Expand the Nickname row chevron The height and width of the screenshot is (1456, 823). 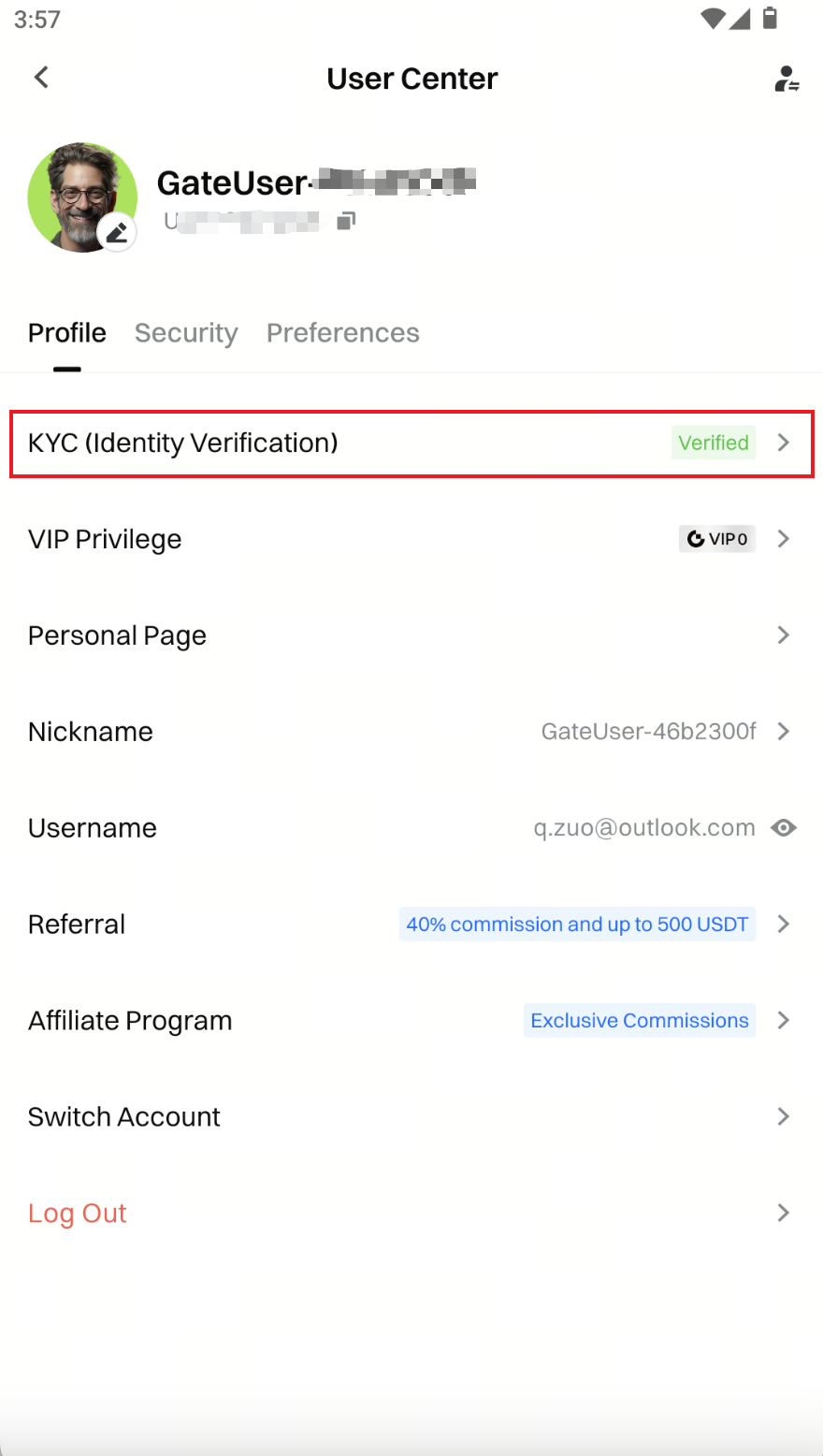point(784,732)
